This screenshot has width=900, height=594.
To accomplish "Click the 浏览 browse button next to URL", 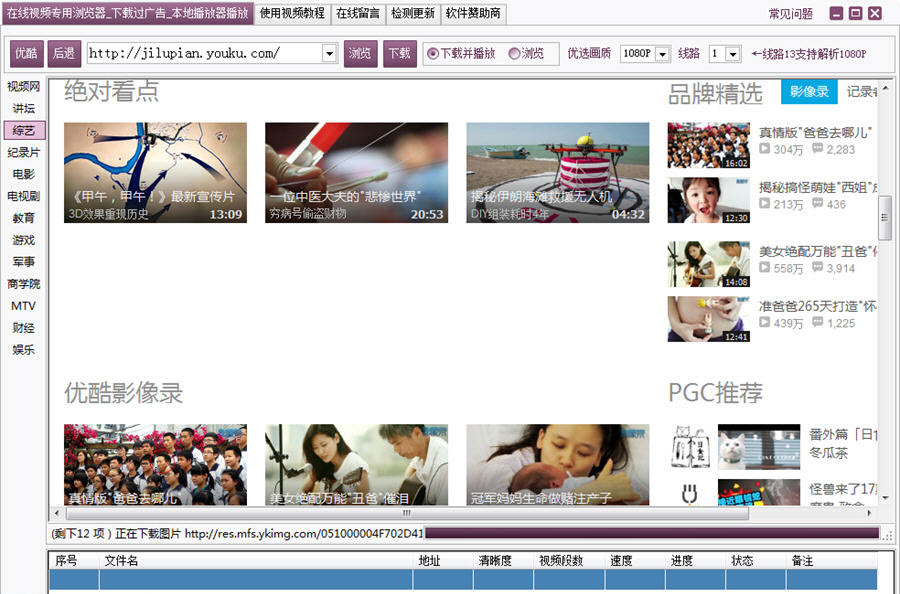I will point(360,54).
